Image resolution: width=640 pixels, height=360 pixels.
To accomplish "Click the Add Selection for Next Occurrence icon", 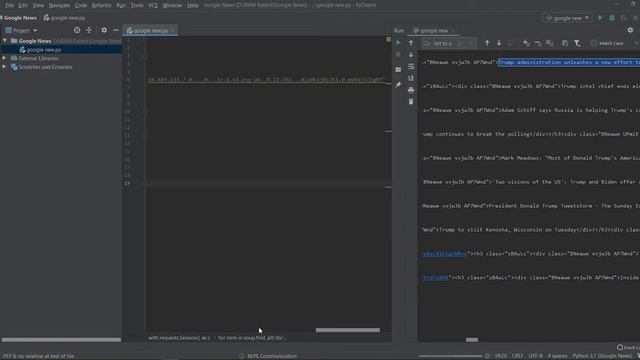I will tap(527, 43).
